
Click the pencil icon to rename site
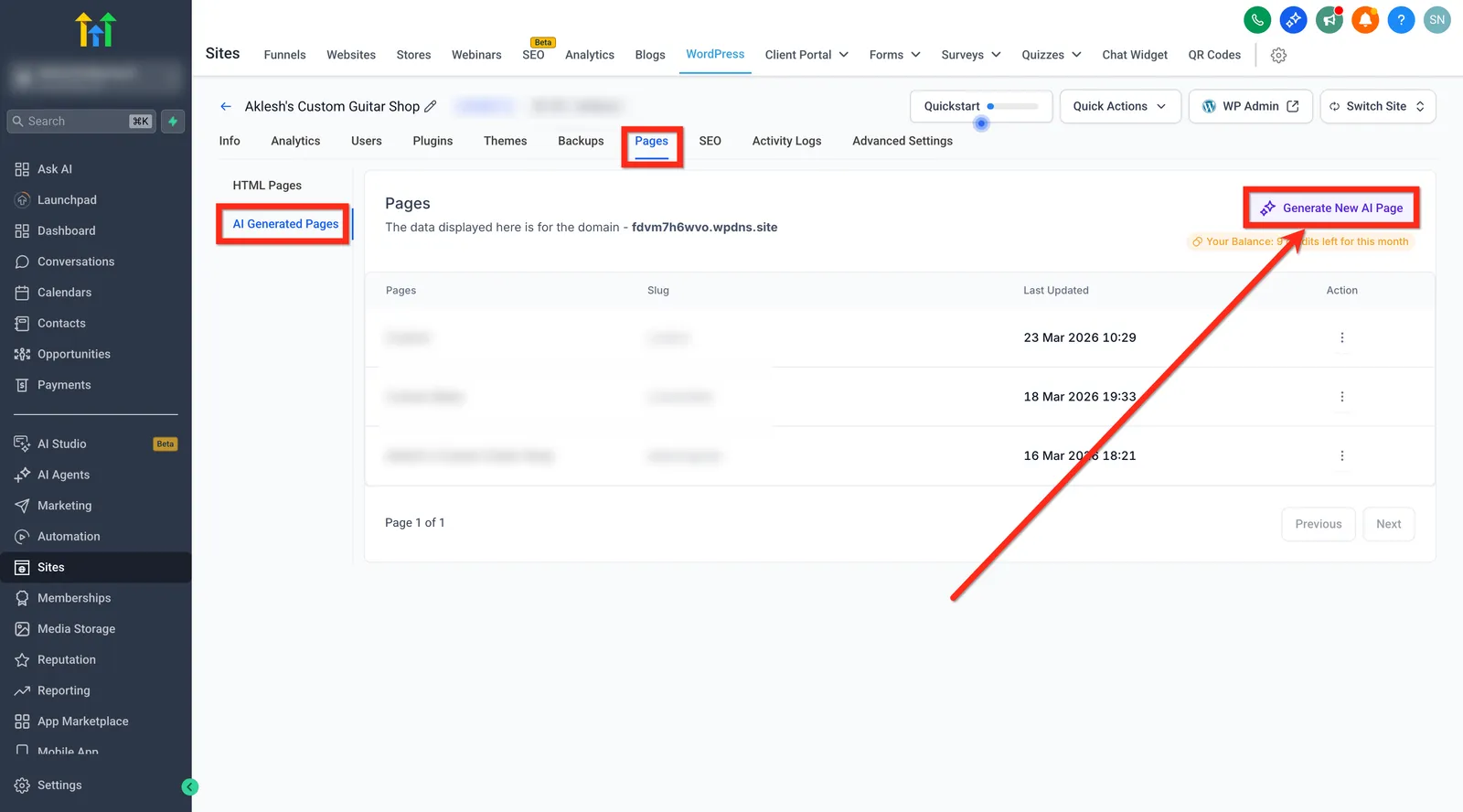(431, 106)
